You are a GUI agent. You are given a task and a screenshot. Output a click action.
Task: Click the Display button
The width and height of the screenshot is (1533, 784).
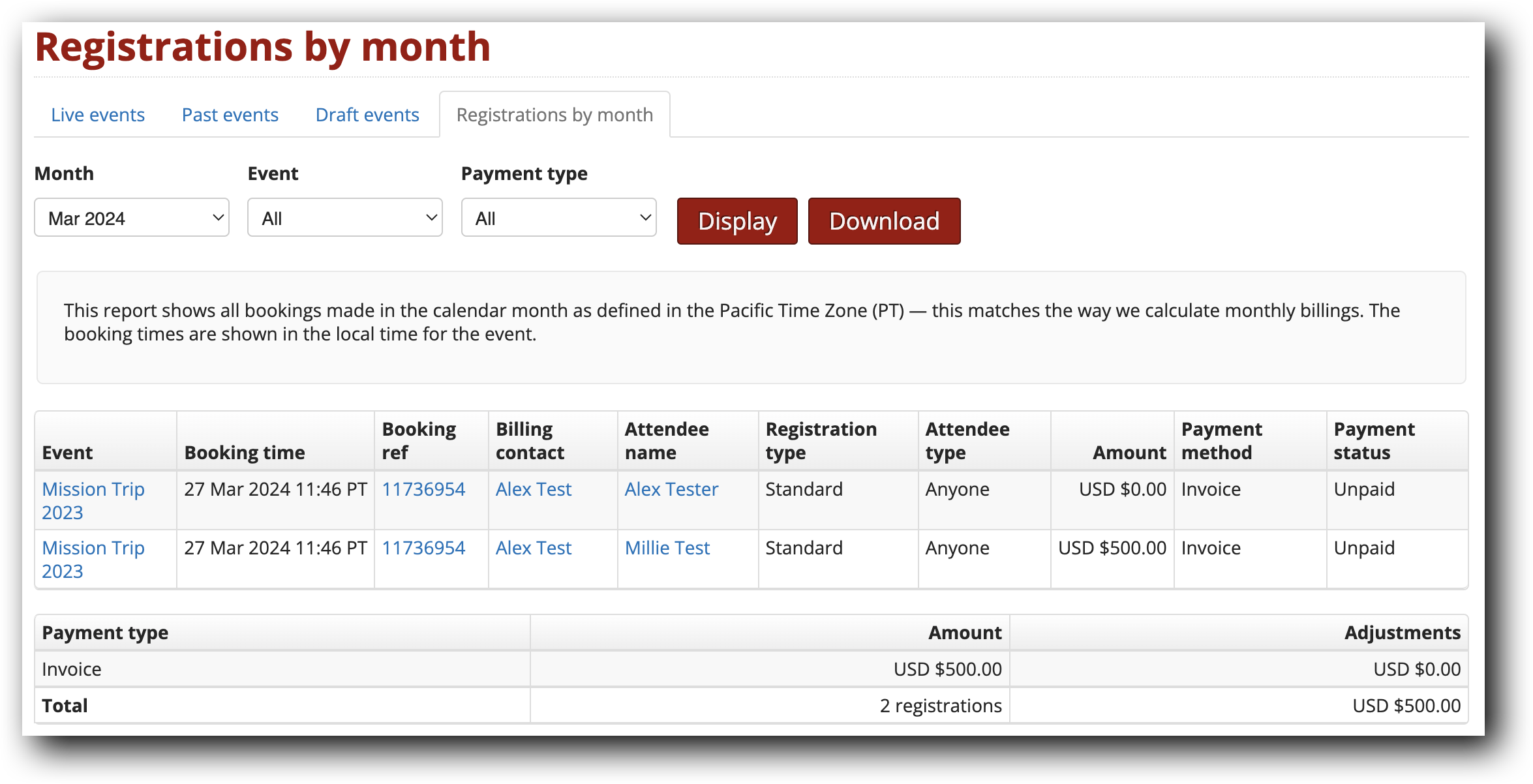click(x=736, y=220)
